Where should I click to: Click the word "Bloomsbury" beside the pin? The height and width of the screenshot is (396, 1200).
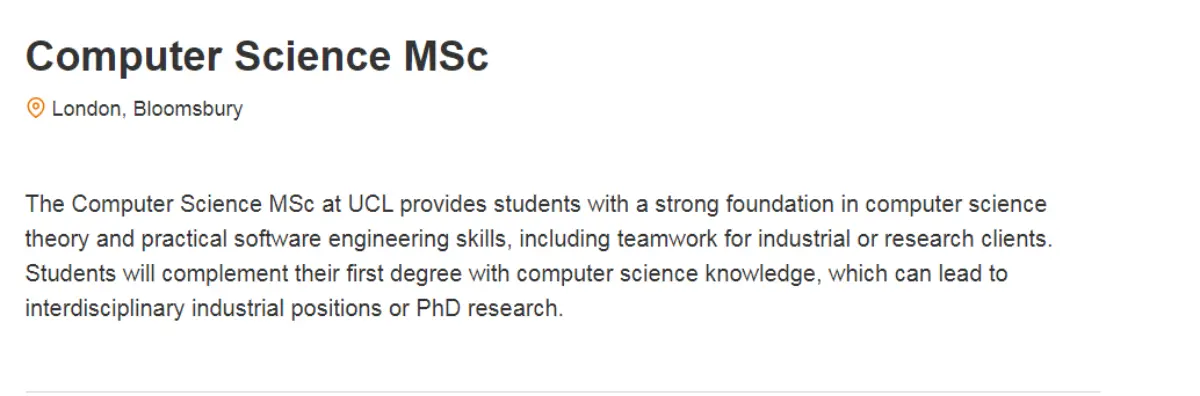tap(188, 108)
